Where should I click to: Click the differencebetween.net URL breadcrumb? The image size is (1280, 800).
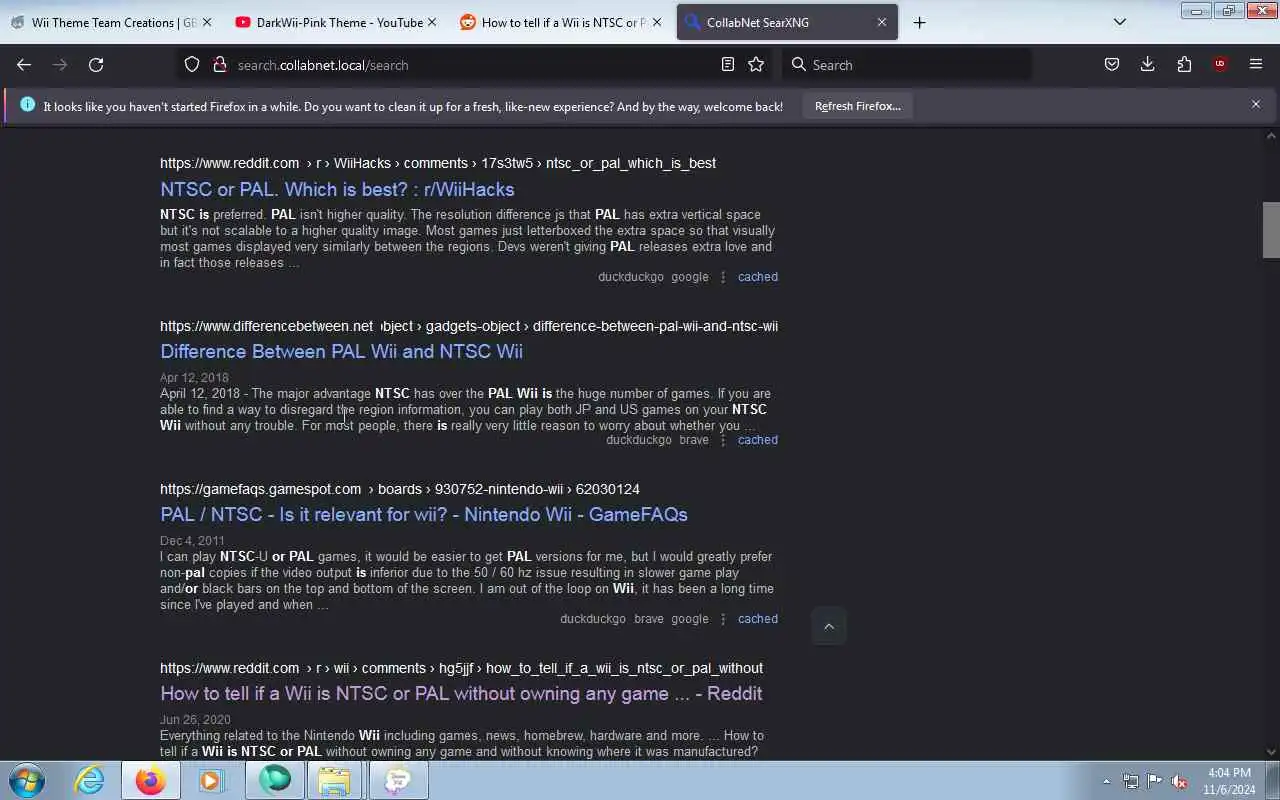pyautogui.click(x=469, y=326)
